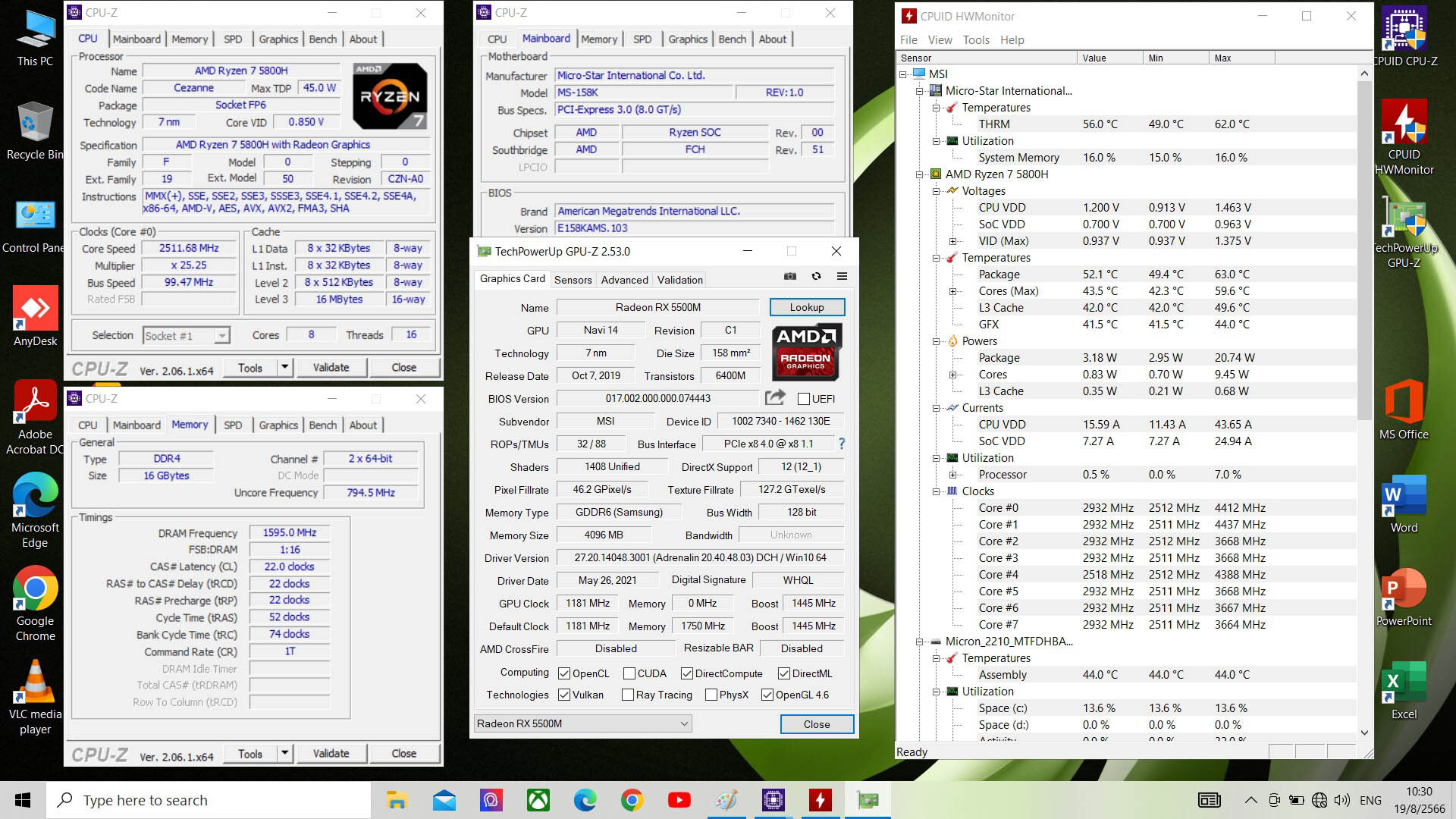Click the Value column header in HWMonitor
This screenshot has width=1456, height=819.
tap(1109, 58)
